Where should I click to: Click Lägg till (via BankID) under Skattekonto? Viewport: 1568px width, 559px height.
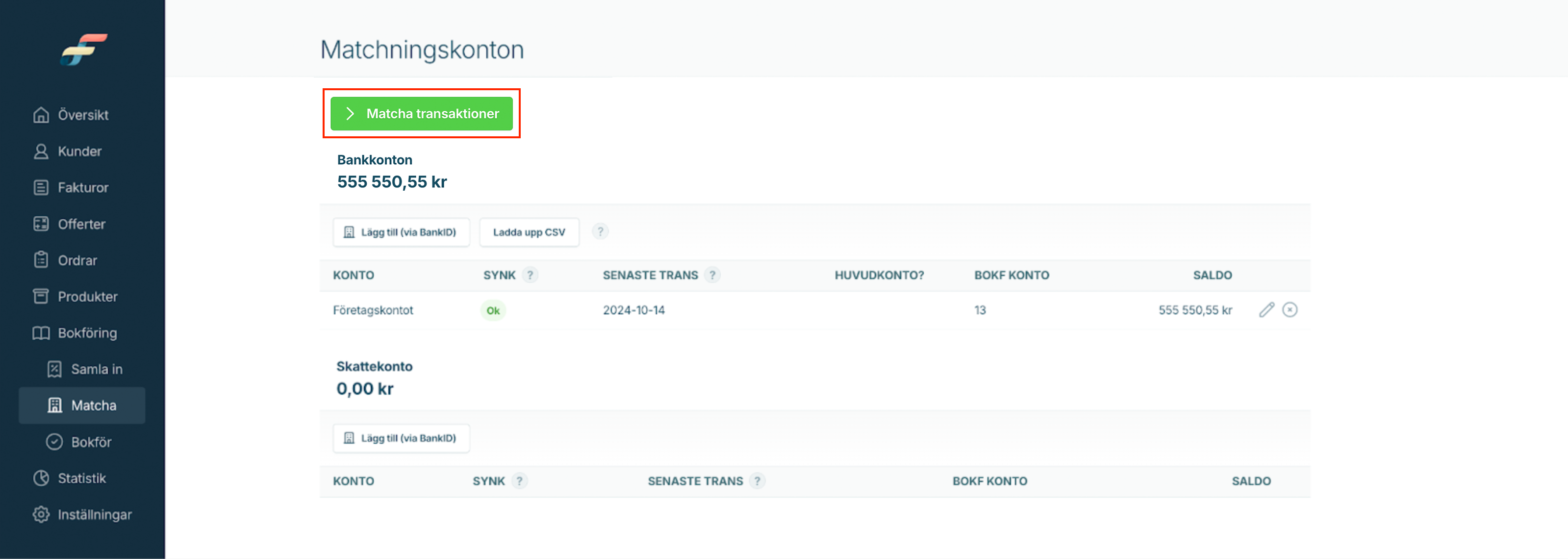point(401,438)
